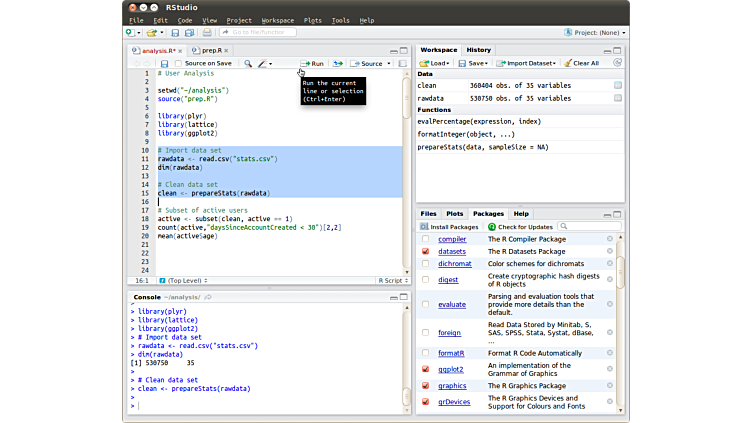Click the Install Packages button

tap(449, 227)
